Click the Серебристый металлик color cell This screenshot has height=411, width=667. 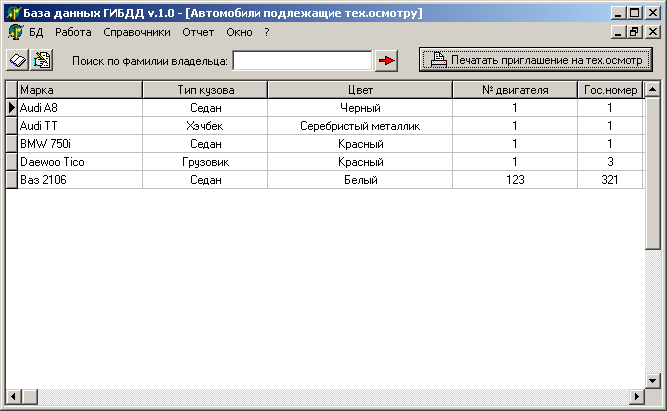(x=360, y=126)
